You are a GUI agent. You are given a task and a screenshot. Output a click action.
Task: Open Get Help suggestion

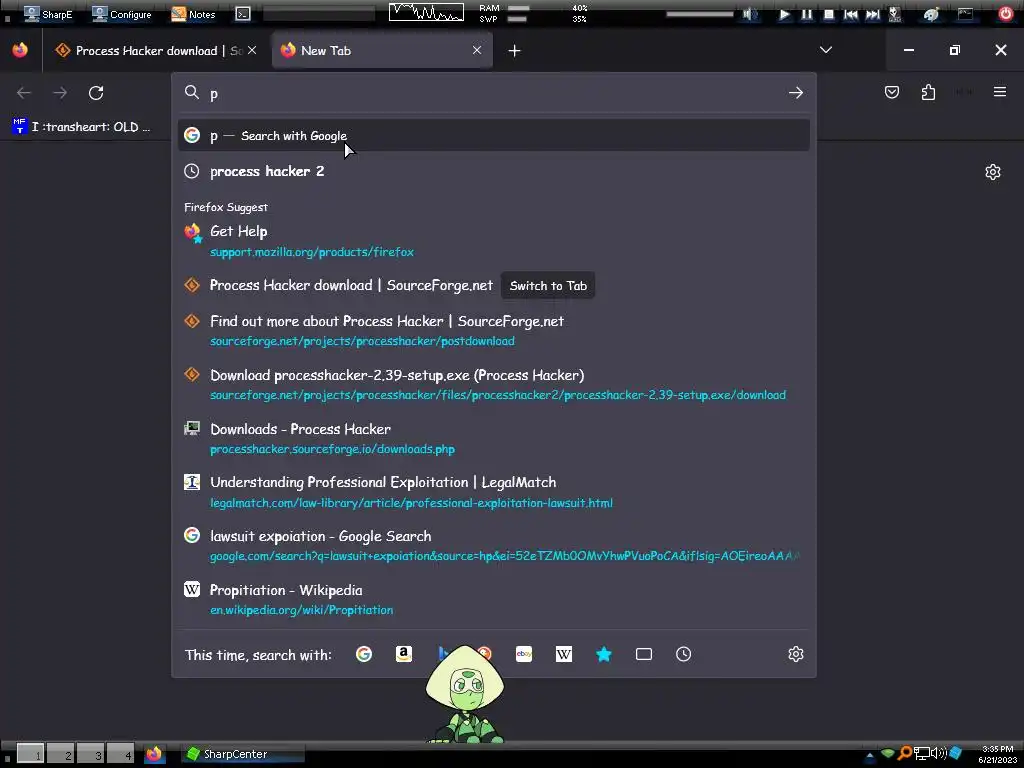click(x=494, y=241)
